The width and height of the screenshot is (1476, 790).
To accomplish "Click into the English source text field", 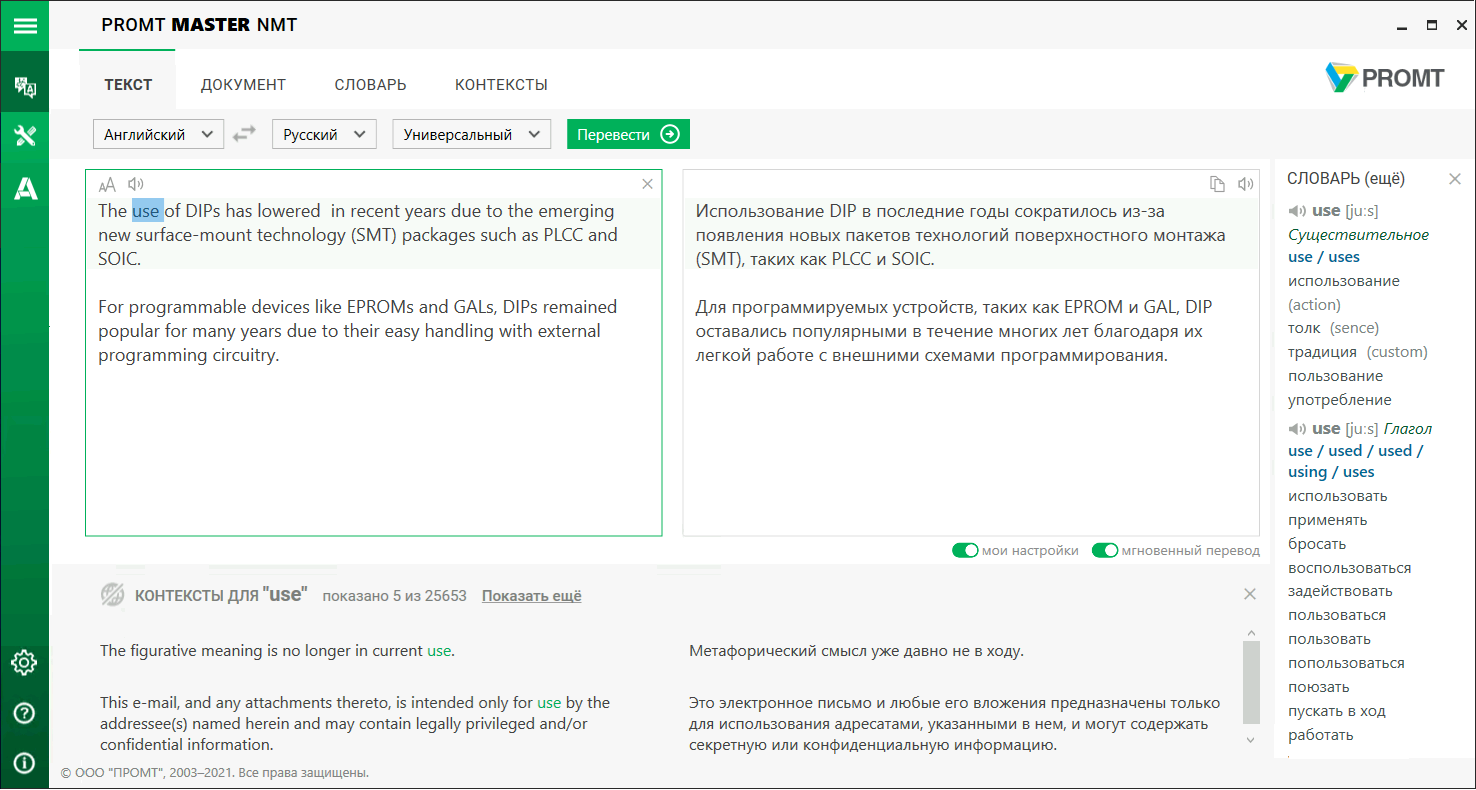I will click(x=373, y=353).
